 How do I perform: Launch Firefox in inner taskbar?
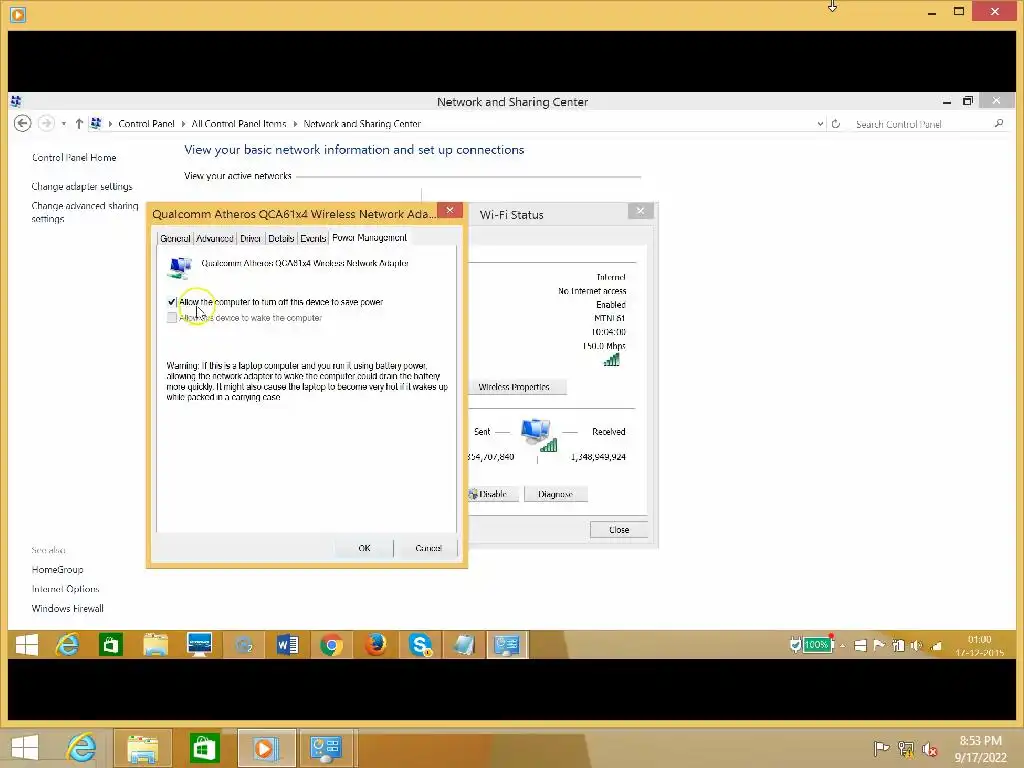pos(376,645)
